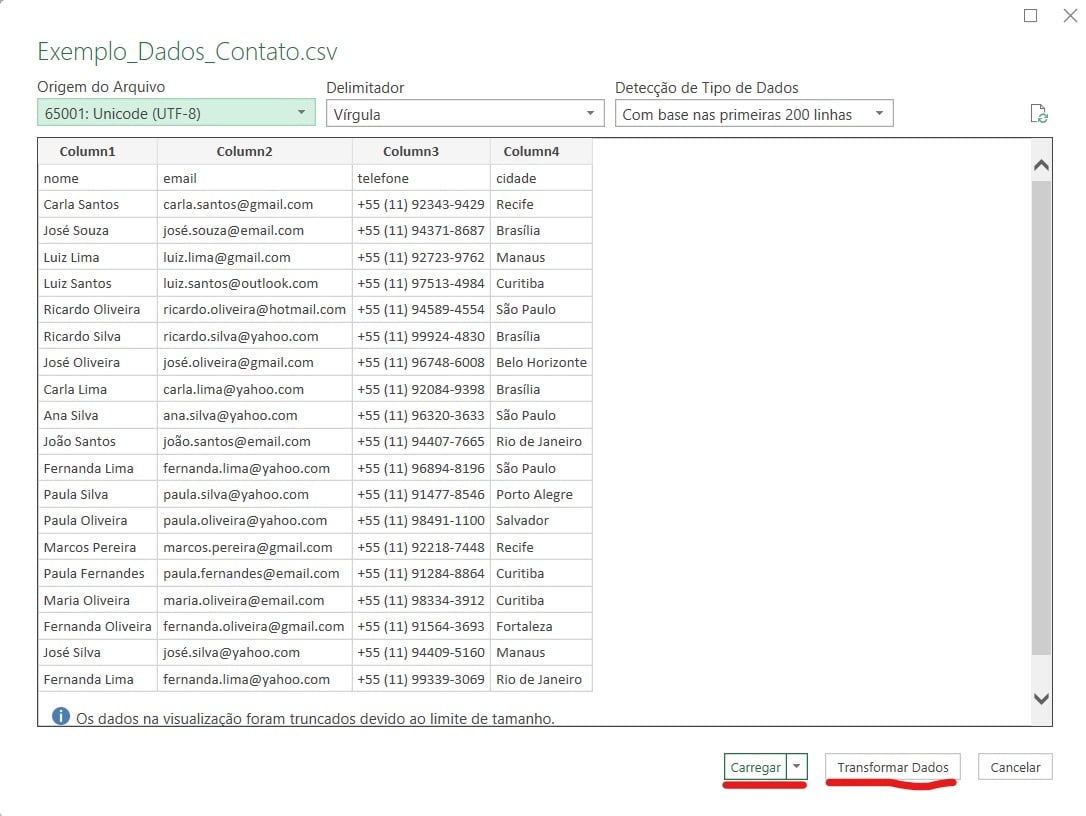Screen dimensions: 1086x816
Task: Click the preview scrollbar up arrow
Action: pyautogui.click(x=1041, y=165)
